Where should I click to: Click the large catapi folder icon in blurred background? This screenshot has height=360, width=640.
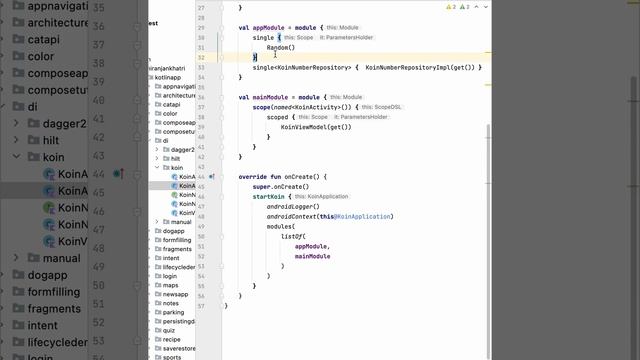point(18,39)
